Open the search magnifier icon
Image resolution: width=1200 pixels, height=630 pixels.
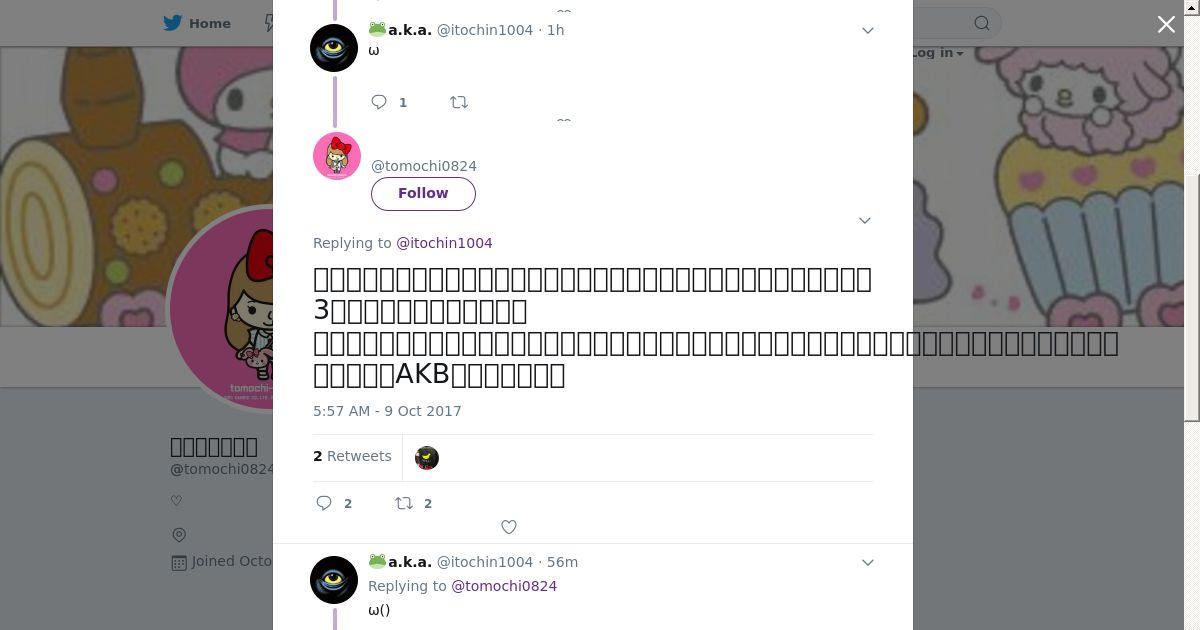point(982,23)
